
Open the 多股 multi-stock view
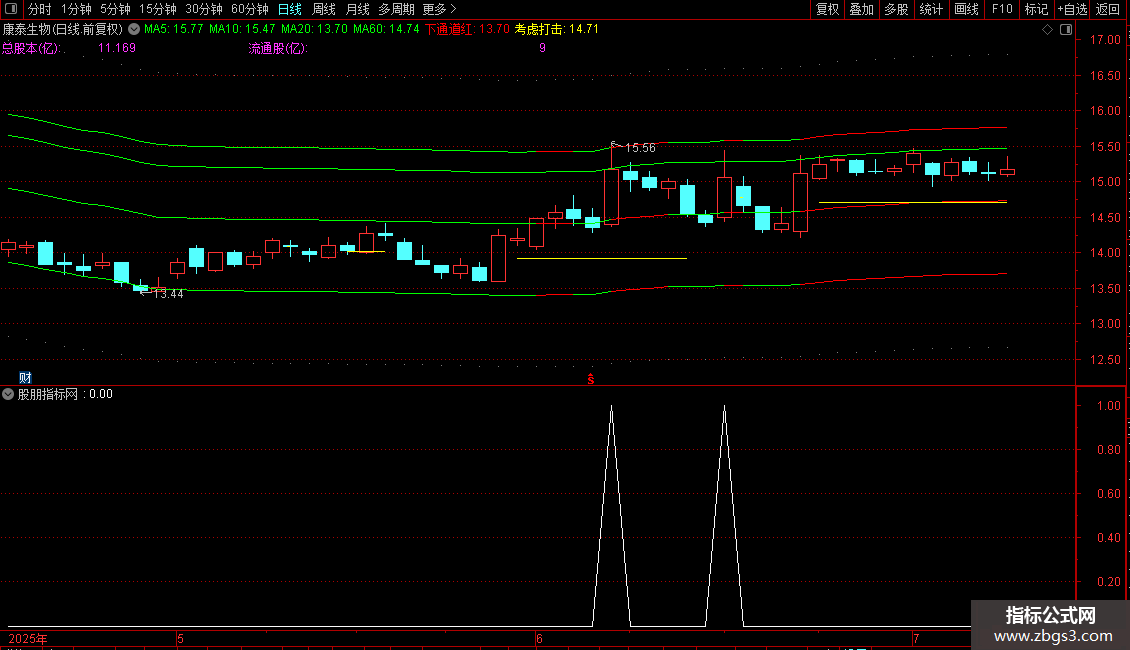[897, 9]
